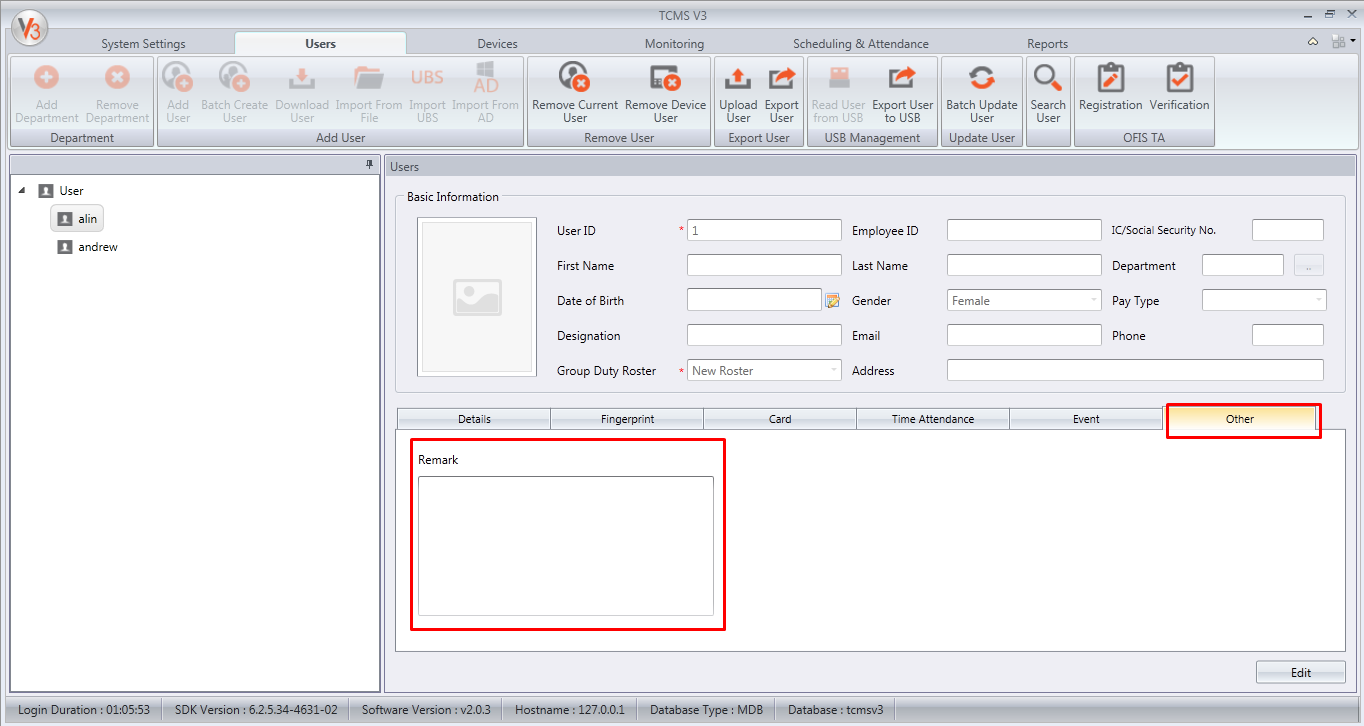Click the Remark text box
Screen dimensions: 1364x726
(566, 546)
